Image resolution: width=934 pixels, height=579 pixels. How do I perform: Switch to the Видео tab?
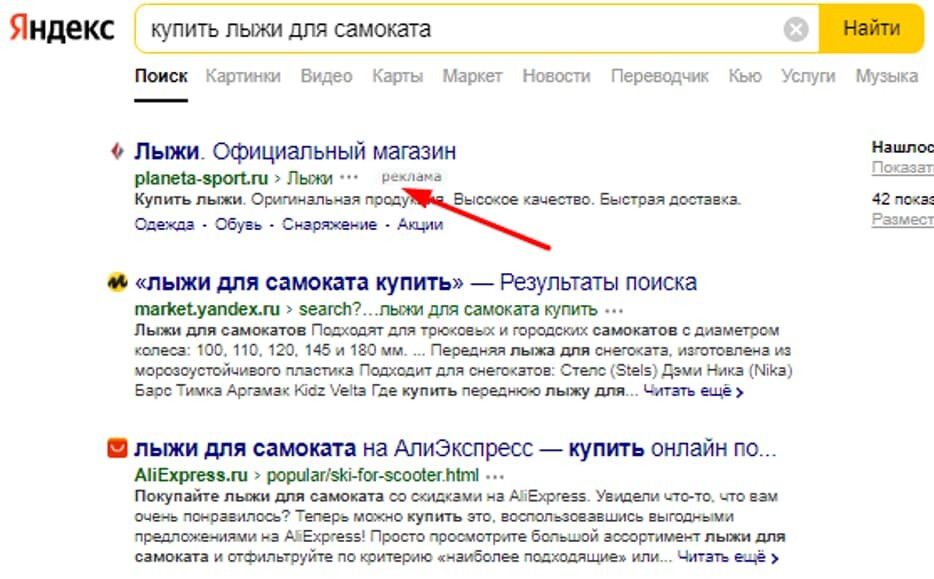[325, 75]
